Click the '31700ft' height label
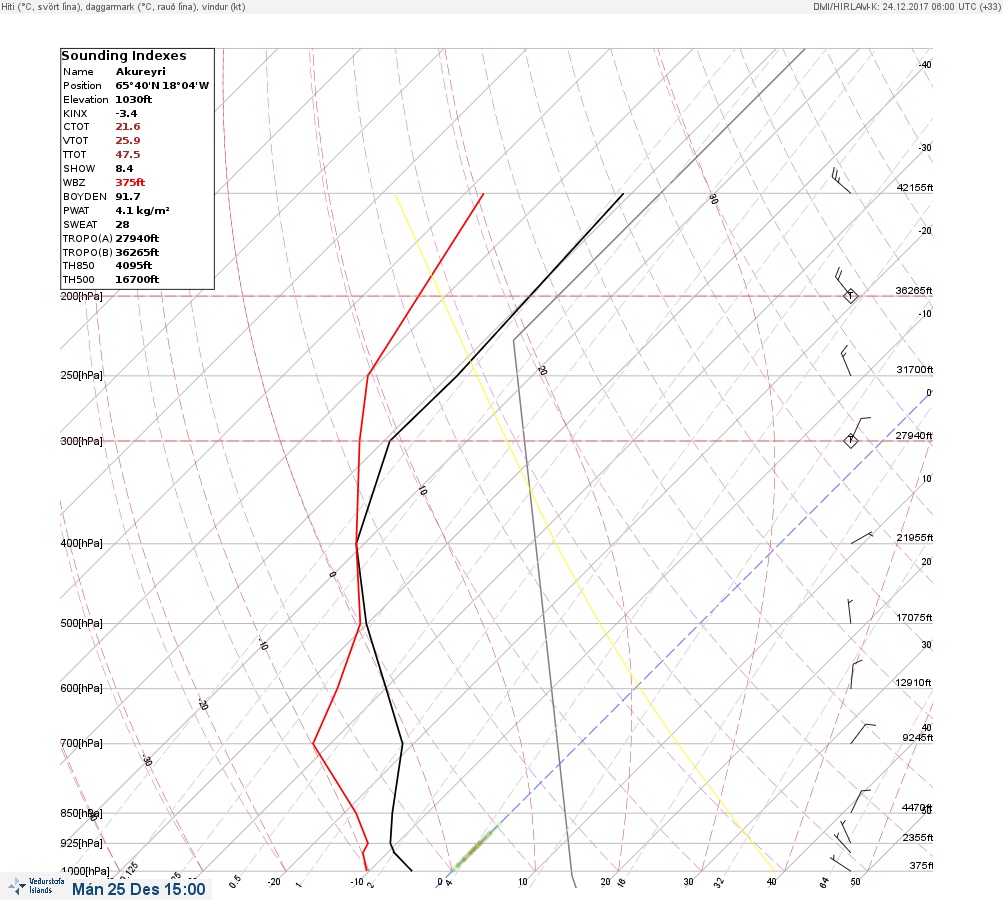1003x900 pixels. [915, 370]
